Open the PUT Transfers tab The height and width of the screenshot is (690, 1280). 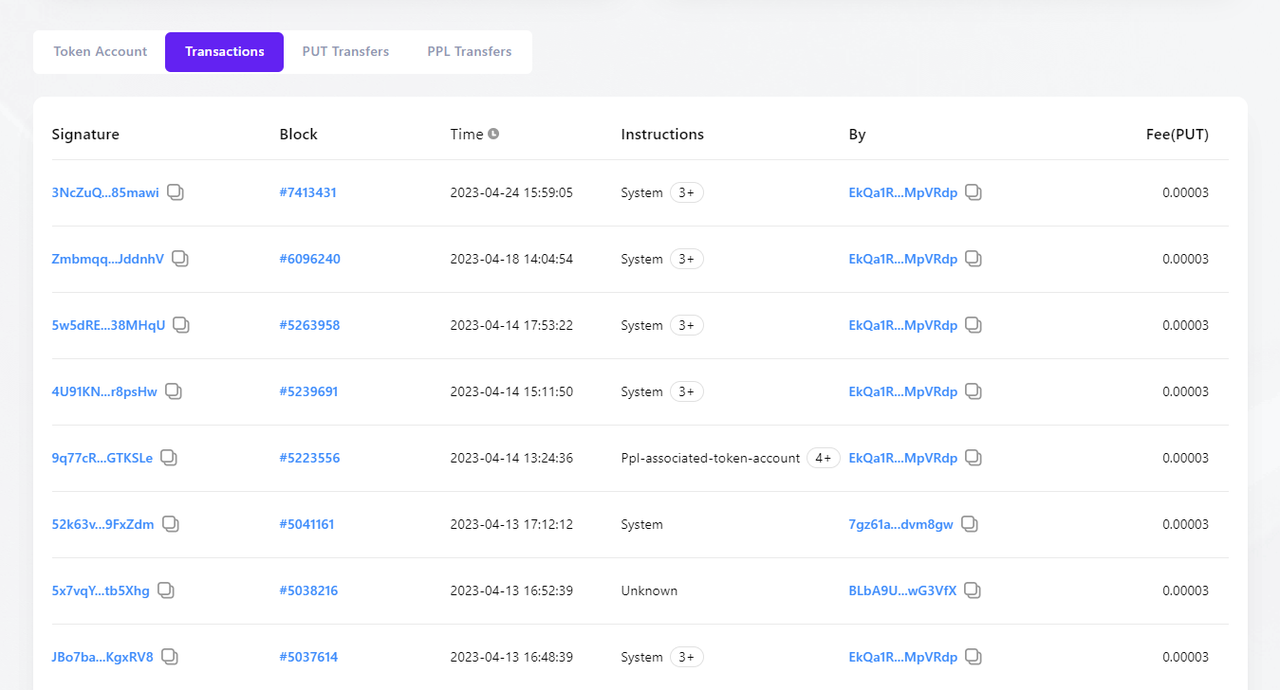(345, 52)
